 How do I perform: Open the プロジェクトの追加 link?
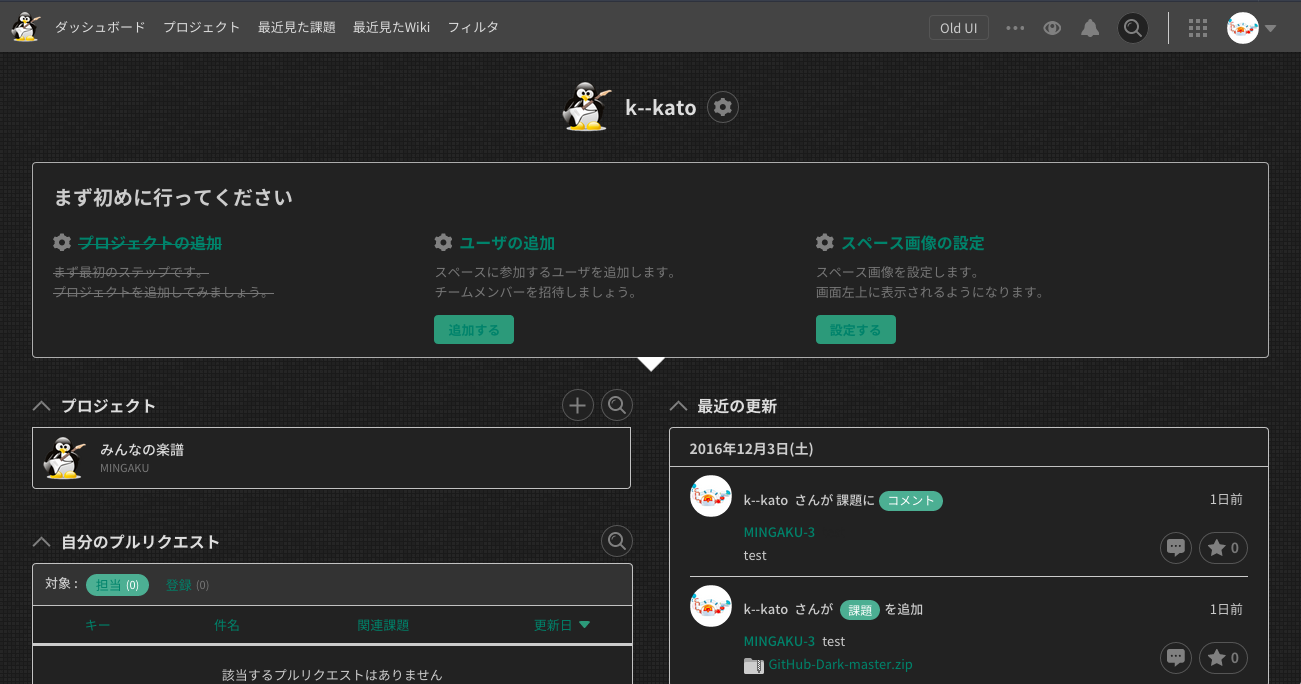pyautogui.click(x=150, y=243)
